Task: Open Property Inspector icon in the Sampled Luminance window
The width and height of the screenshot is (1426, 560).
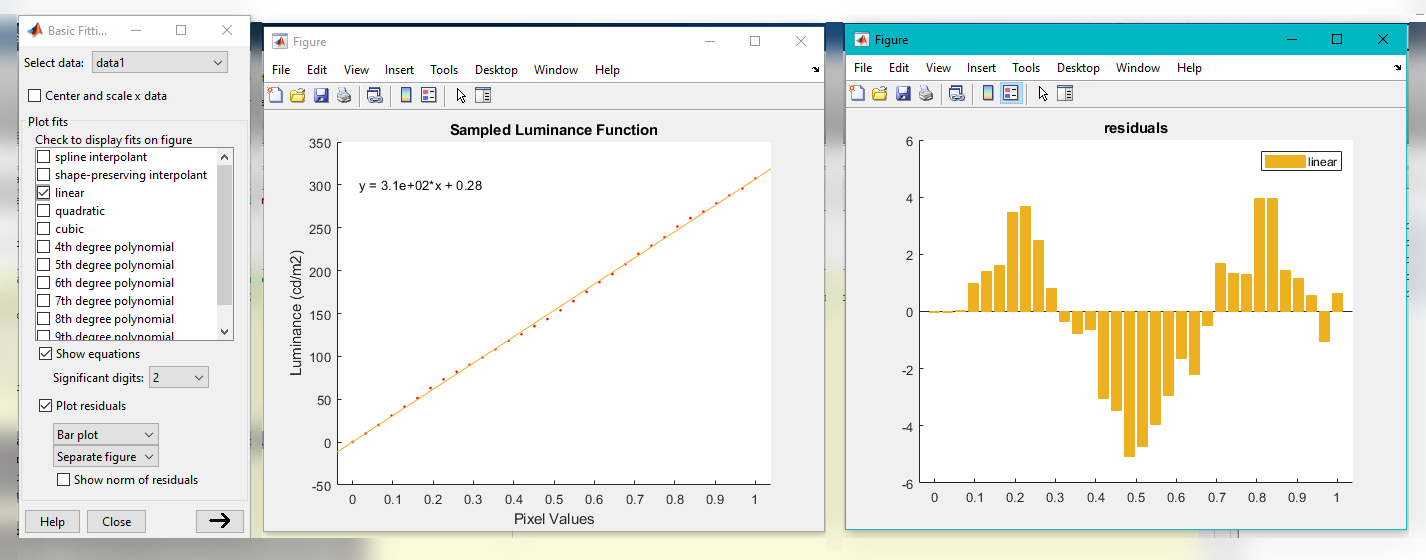Action: point(483,96)
